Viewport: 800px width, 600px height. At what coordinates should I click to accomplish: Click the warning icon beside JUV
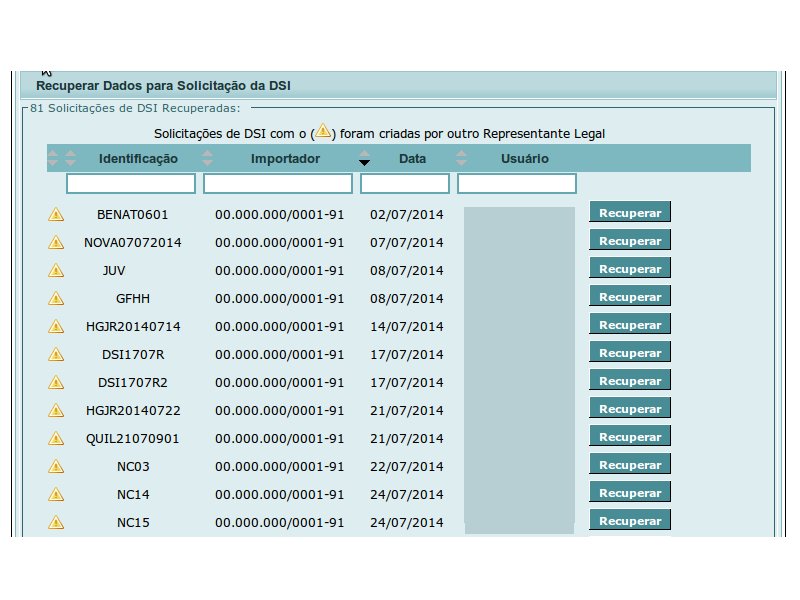pyautogui.click(x=56, y=271)
